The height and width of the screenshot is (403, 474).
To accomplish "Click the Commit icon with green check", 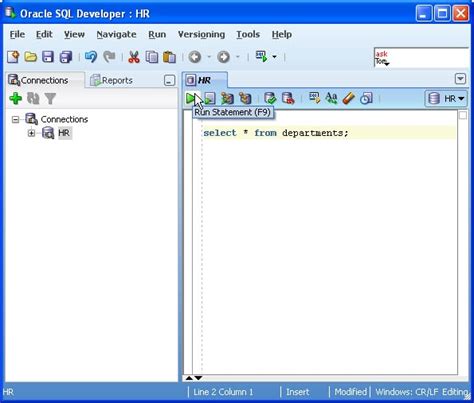I will point(270,98).
